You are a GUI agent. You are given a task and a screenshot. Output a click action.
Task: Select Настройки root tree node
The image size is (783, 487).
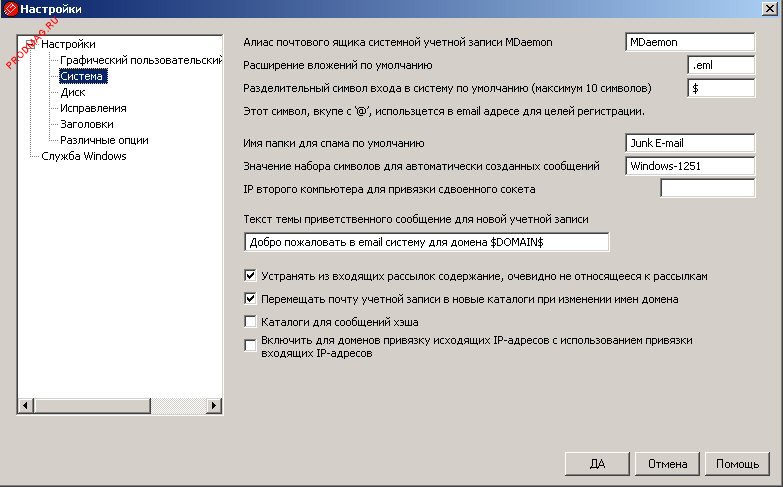pyautogui.click(x=68, y=44)
